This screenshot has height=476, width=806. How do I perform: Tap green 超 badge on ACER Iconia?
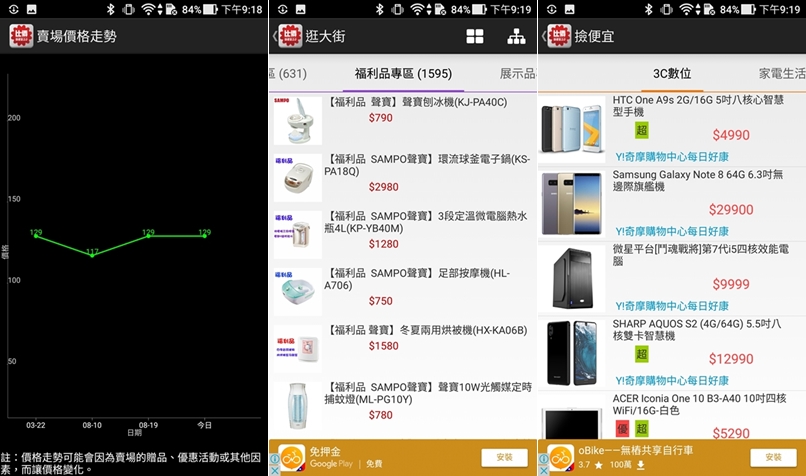(x=642, y=429)
